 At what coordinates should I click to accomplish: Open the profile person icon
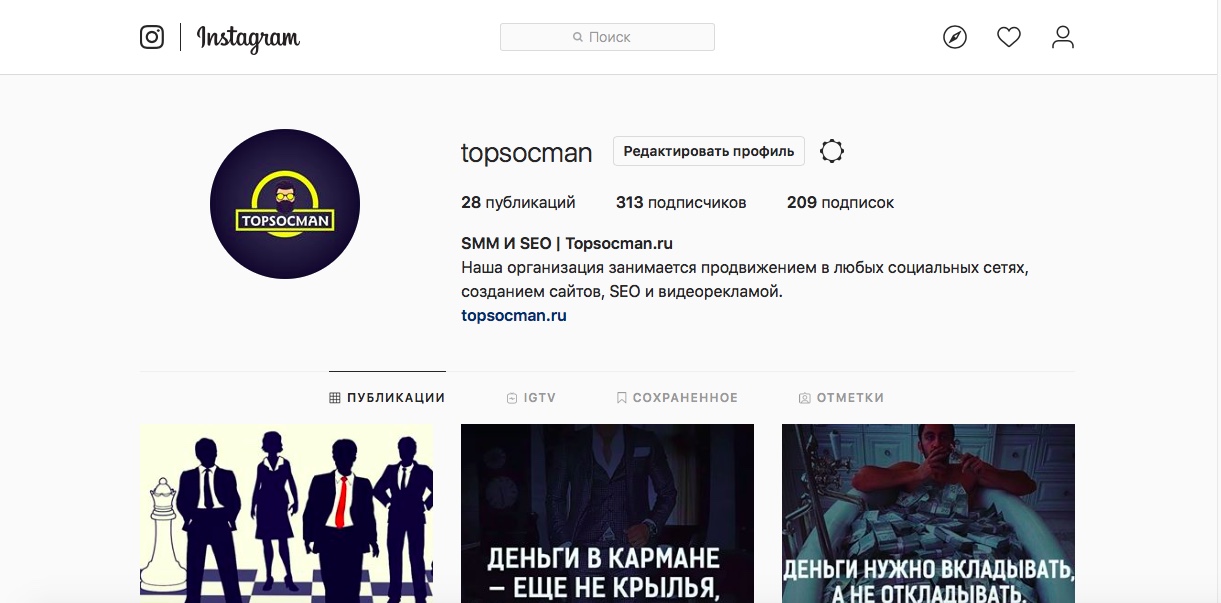(x=1063, y=37)
